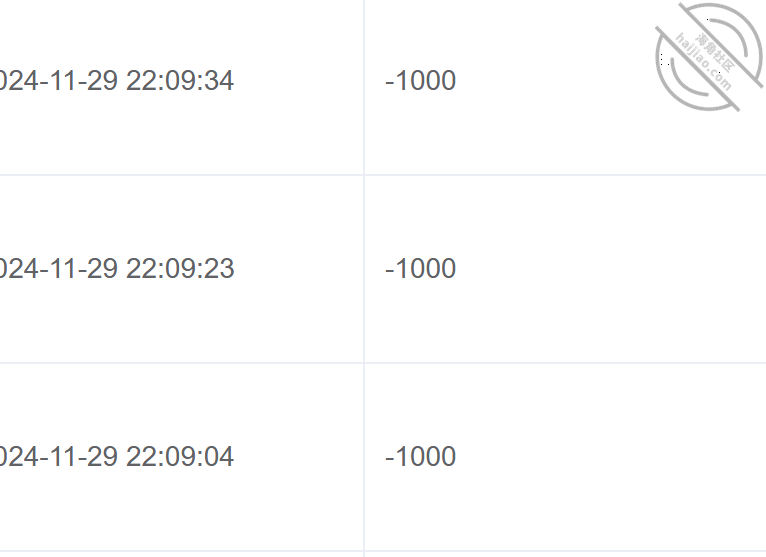Click the row border below the 22:09:04 entry
The image size is (766, 557).
[x=383, y=551]
